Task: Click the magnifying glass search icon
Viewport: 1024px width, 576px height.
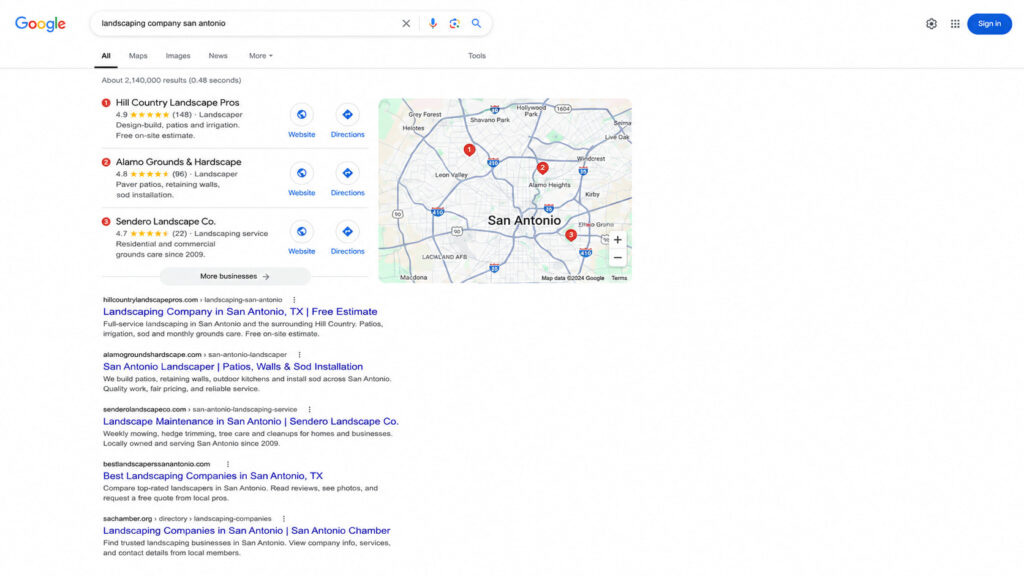Action: [x=477, y=24]
